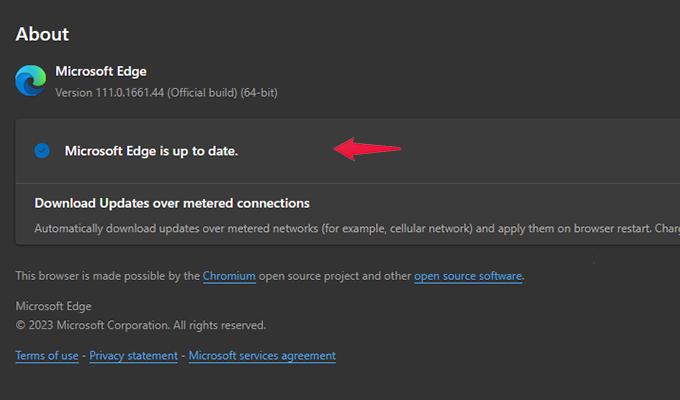Click the About page heading
Screen dimensions: 680x400
(42, 34)
